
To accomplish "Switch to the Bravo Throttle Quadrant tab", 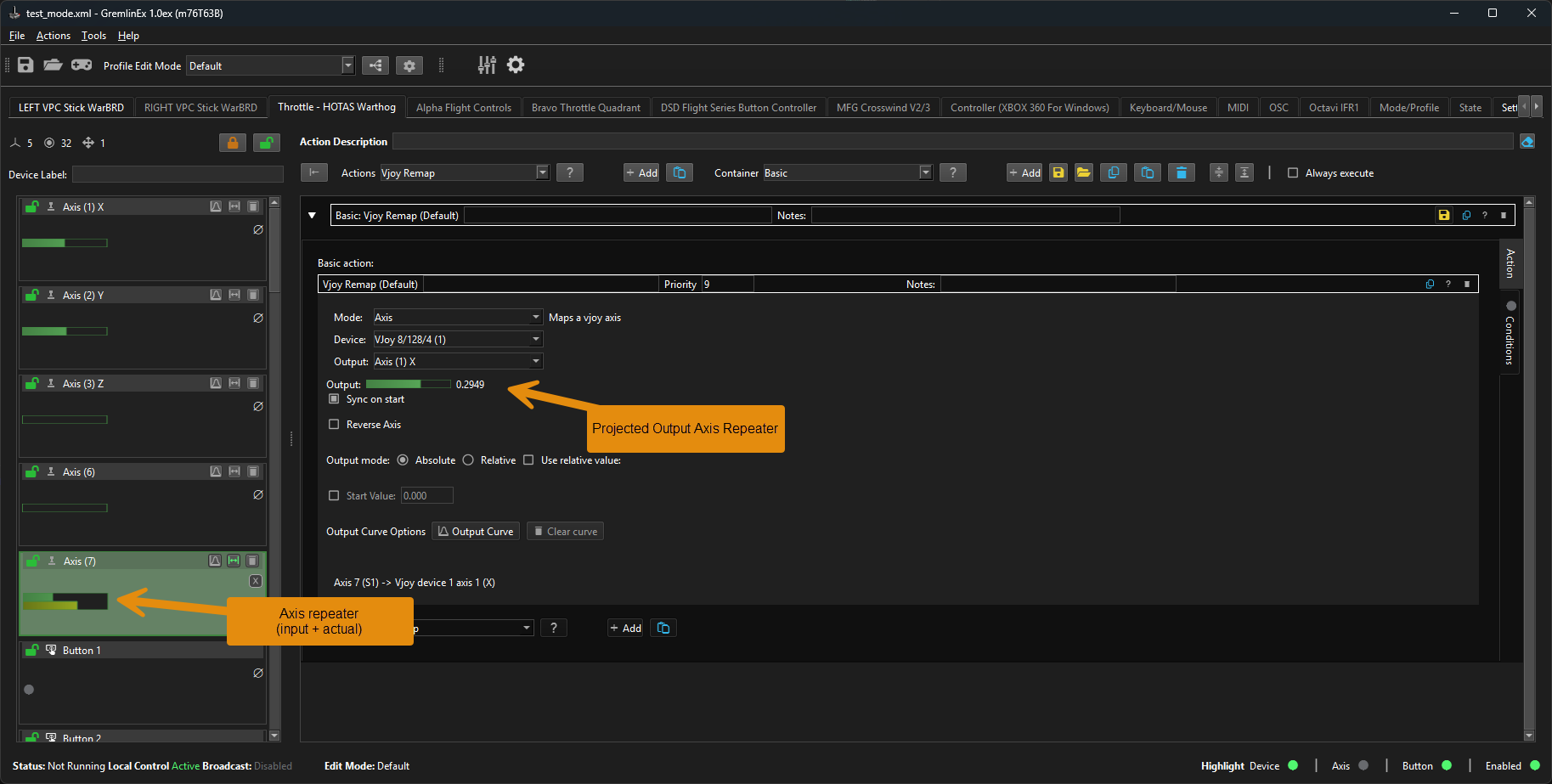I will 585,108.
